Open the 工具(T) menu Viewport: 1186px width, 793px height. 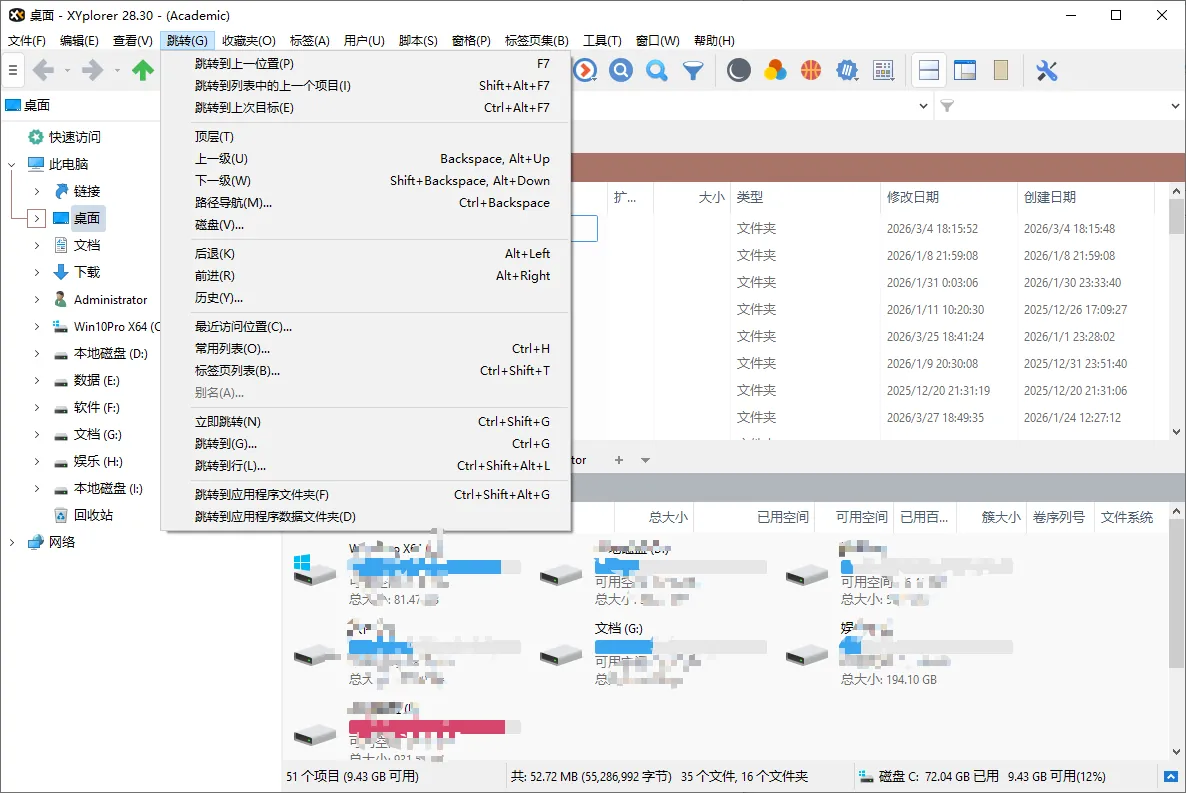click(603, 41)
